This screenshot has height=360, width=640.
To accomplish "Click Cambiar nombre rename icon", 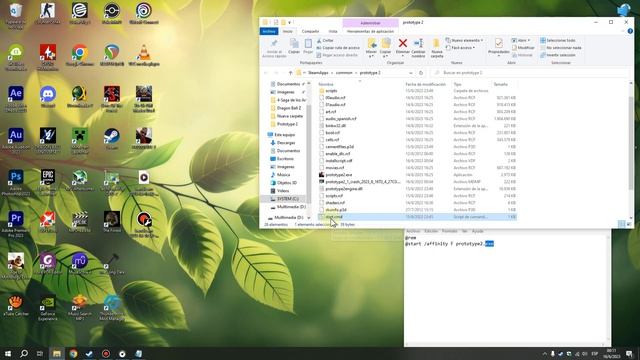I will [x=418, y=48].
